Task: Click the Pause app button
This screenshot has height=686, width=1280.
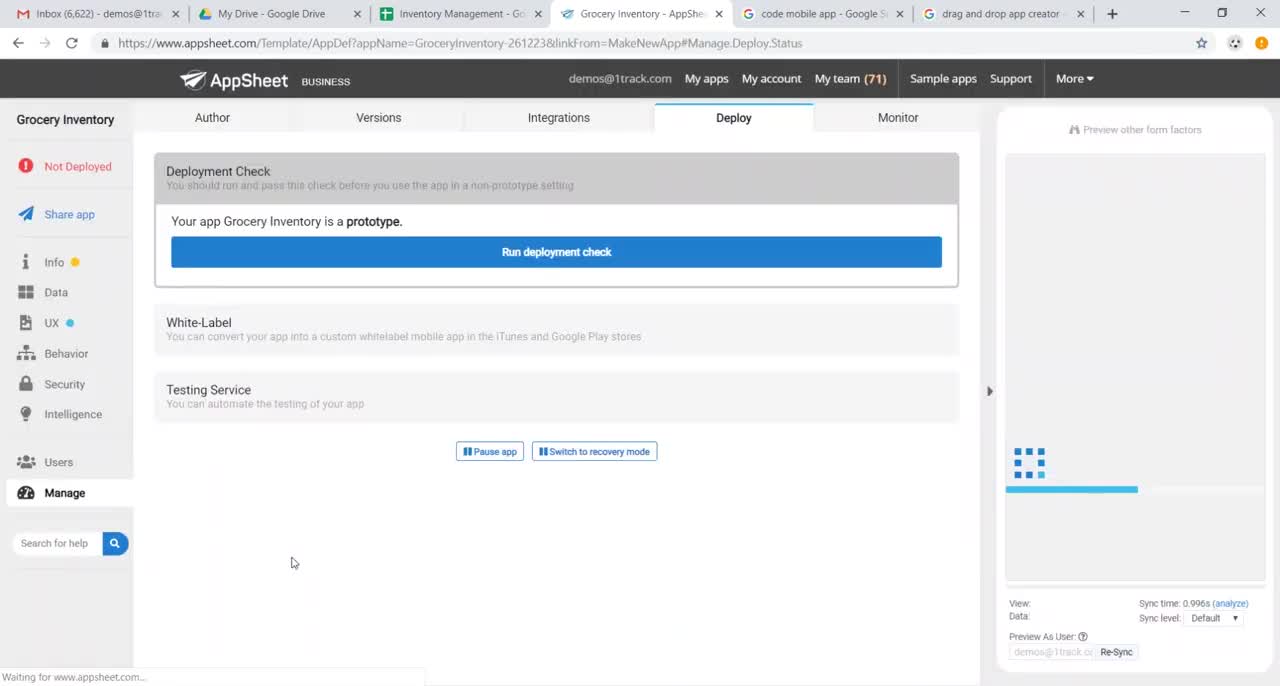Action: coord(490,452)
